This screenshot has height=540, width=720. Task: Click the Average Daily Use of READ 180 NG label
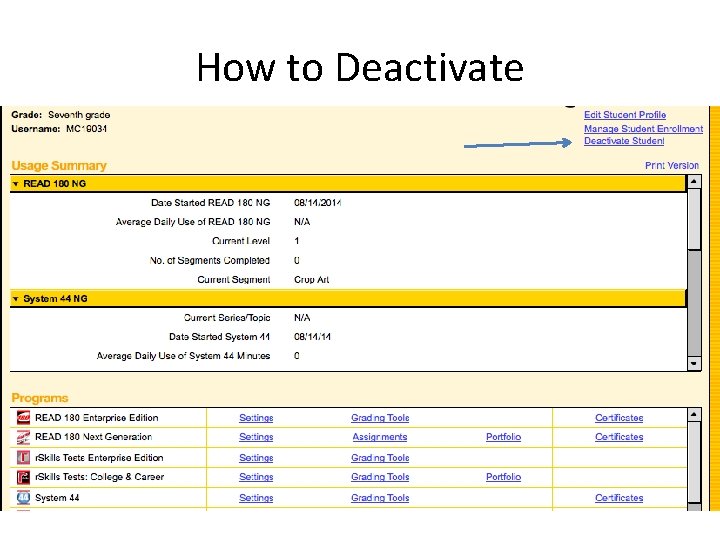point(193,222)
